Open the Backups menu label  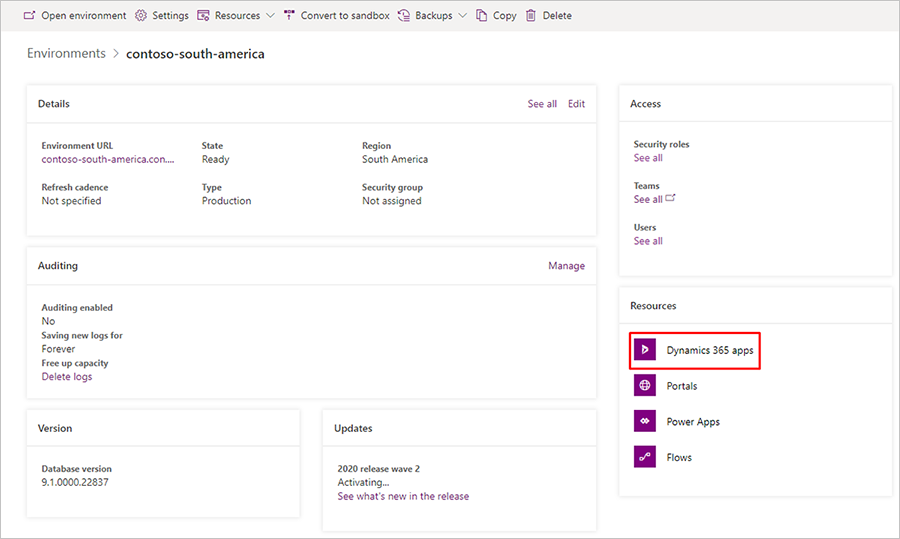(x=434, y=15)
